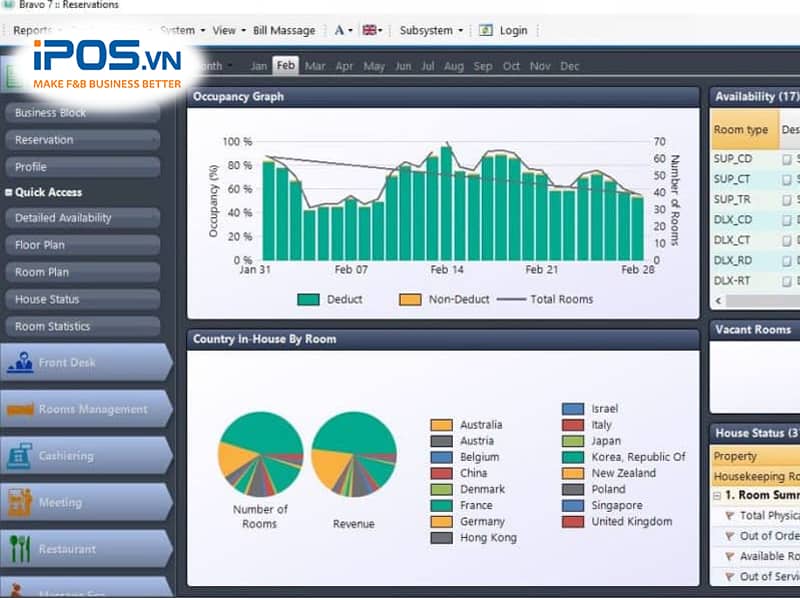This screenshot has width=800, height=600.
Task: Tick the checkbox in the SUP_CD row
Action: click(787, 159)
